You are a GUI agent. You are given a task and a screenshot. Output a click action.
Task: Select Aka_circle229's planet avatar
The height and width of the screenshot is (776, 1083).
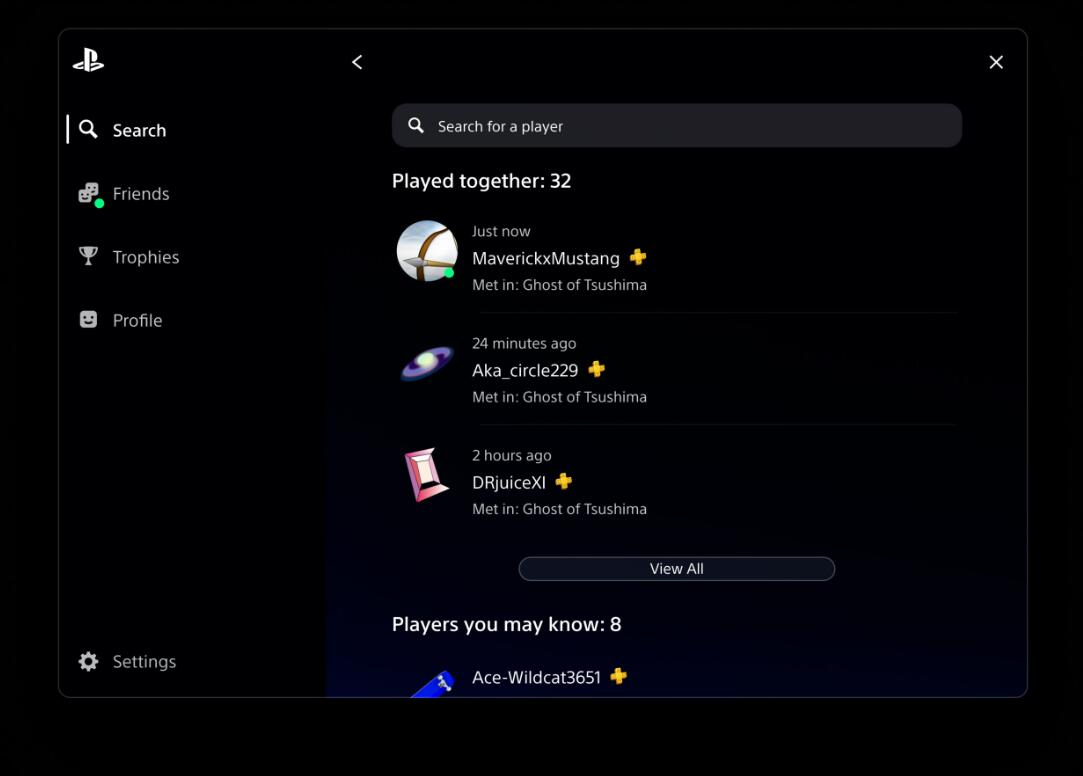pyautogui.click(x=427, y=362)
